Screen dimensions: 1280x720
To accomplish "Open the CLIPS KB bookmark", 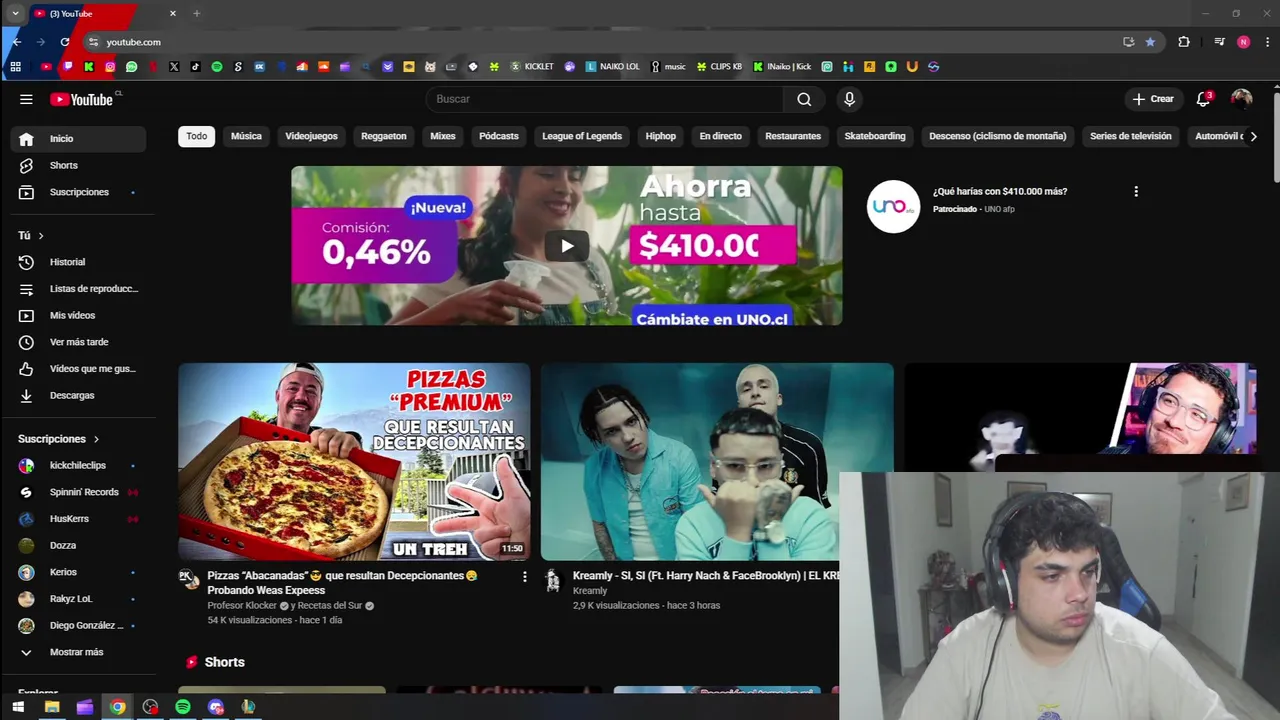I will (x=720, y=67).
